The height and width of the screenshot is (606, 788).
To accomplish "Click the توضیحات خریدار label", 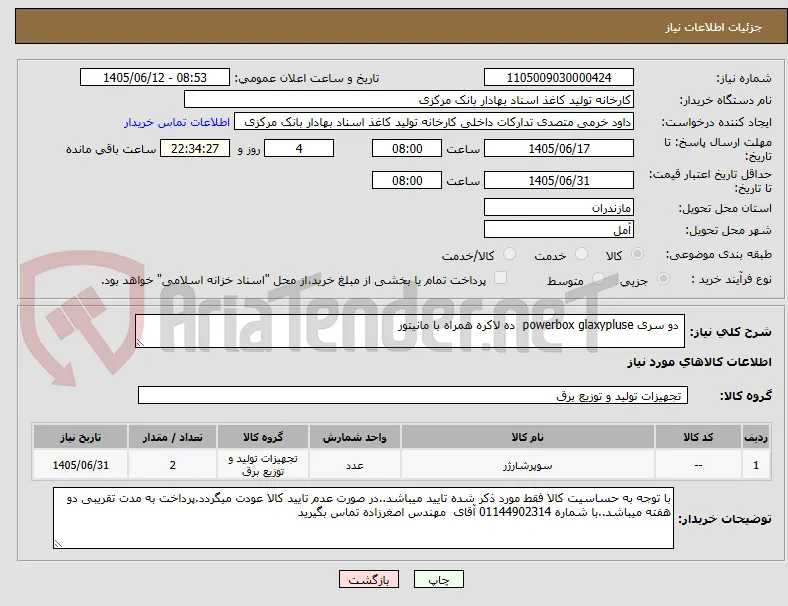I will [x=725, y=519].
